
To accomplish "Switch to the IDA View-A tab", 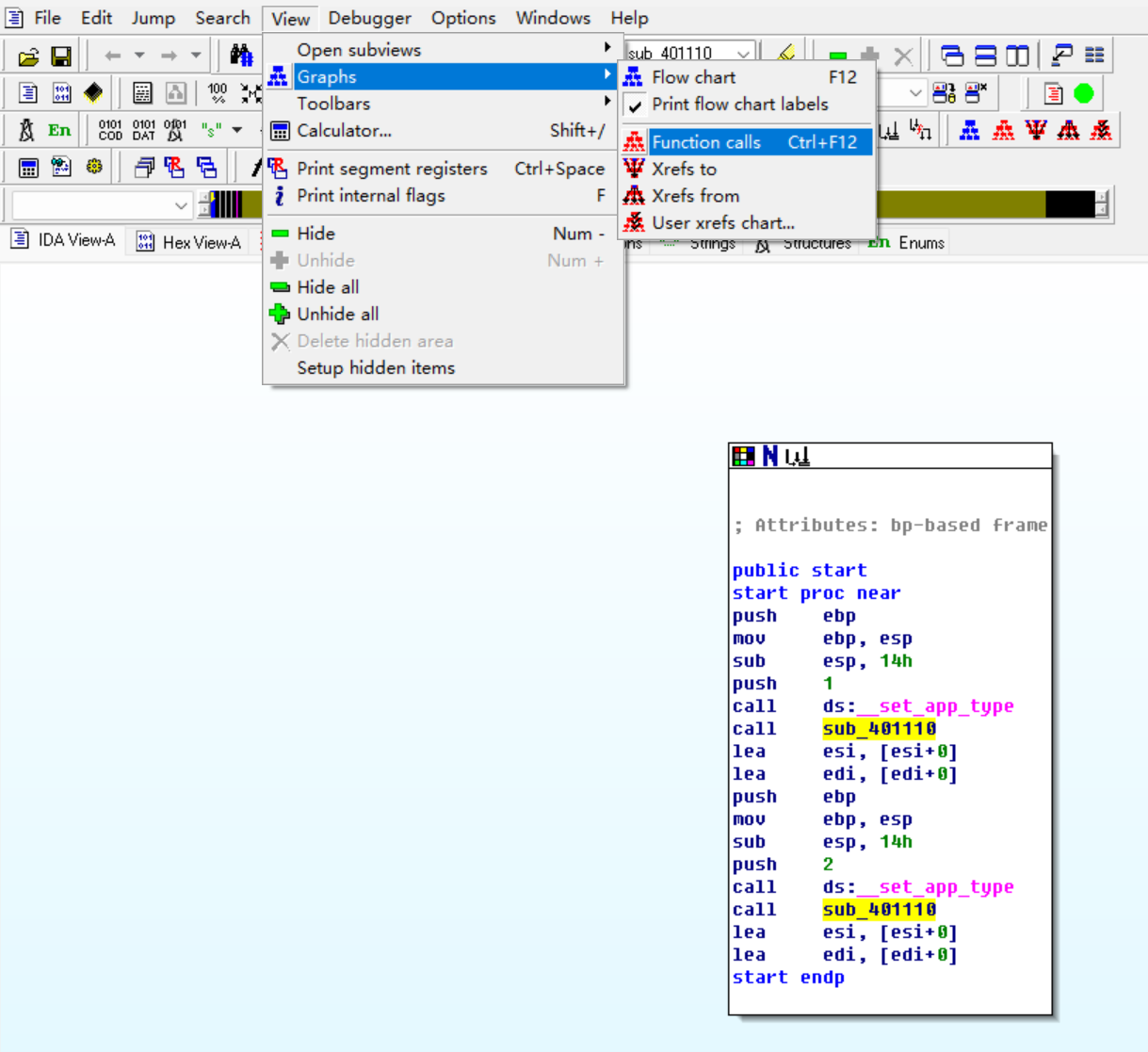I will tap(64, 240).
